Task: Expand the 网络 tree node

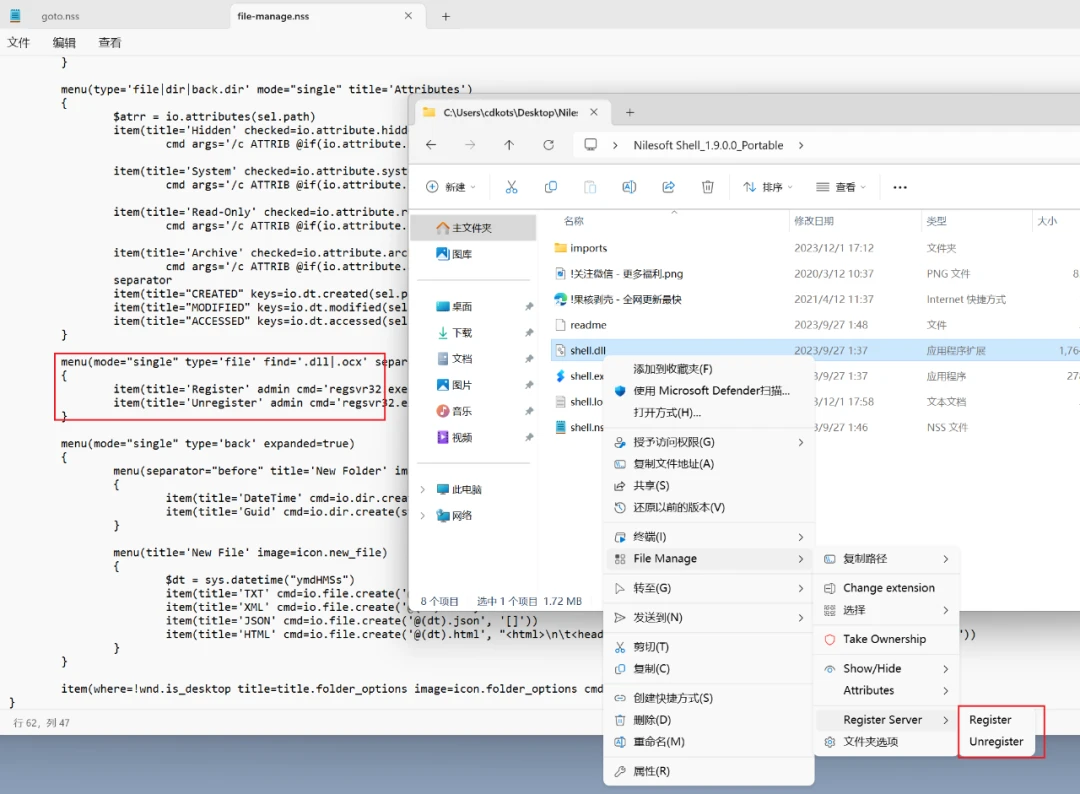Action: click(422, 516)
